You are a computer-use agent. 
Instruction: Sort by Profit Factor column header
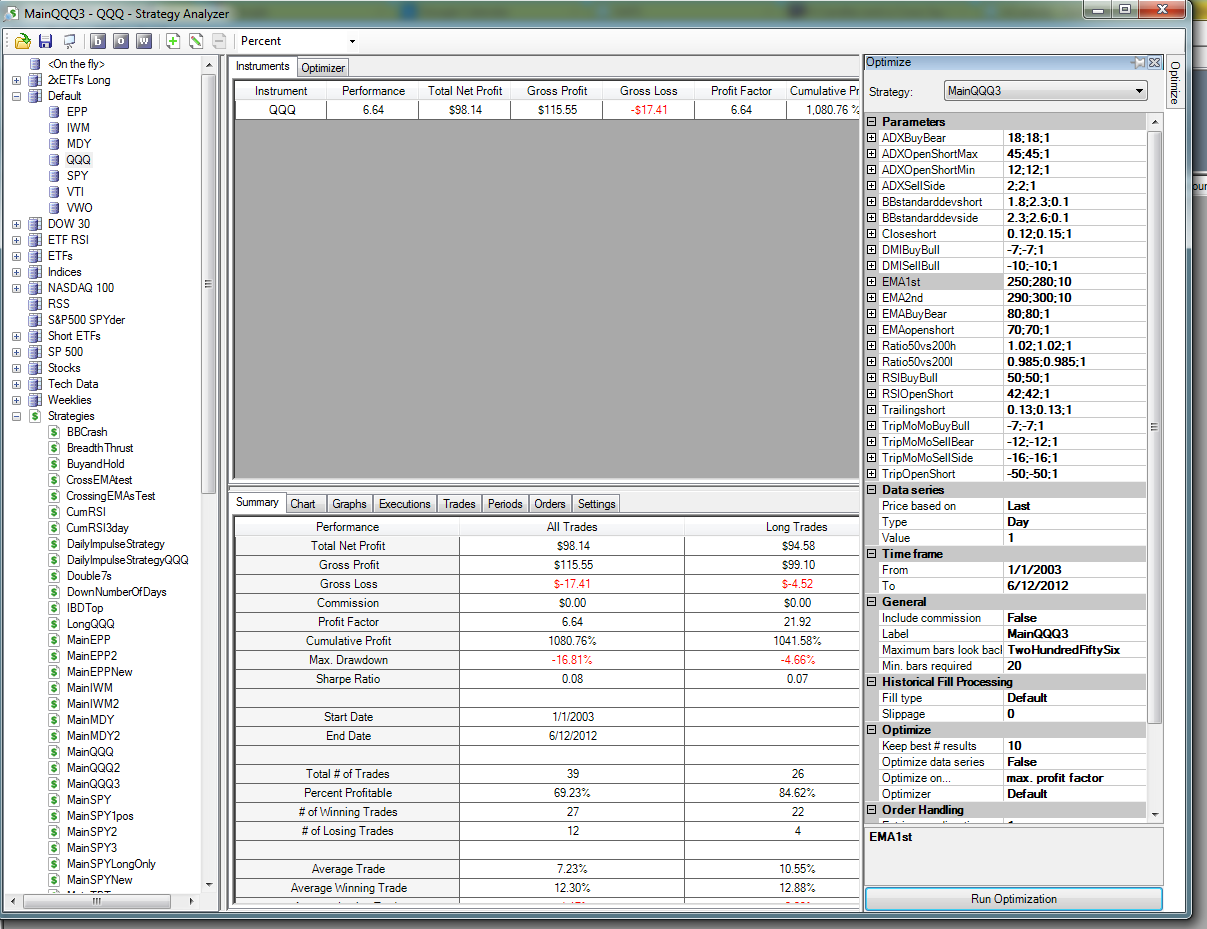point(741,91)
